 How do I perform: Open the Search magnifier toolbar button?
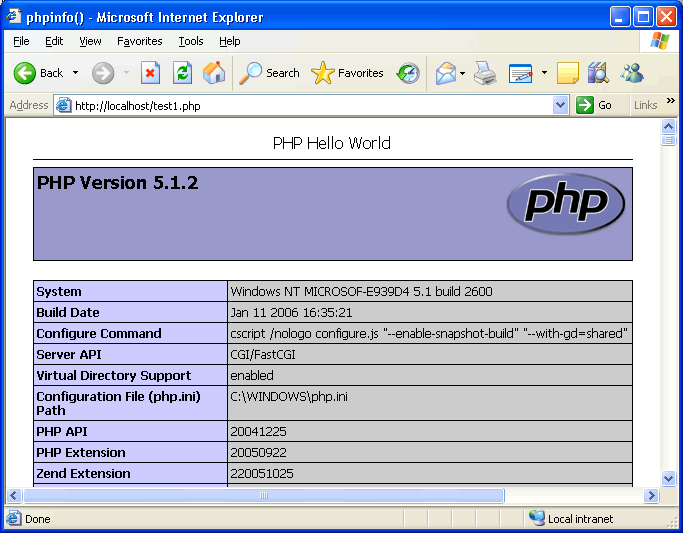[270, 73]
